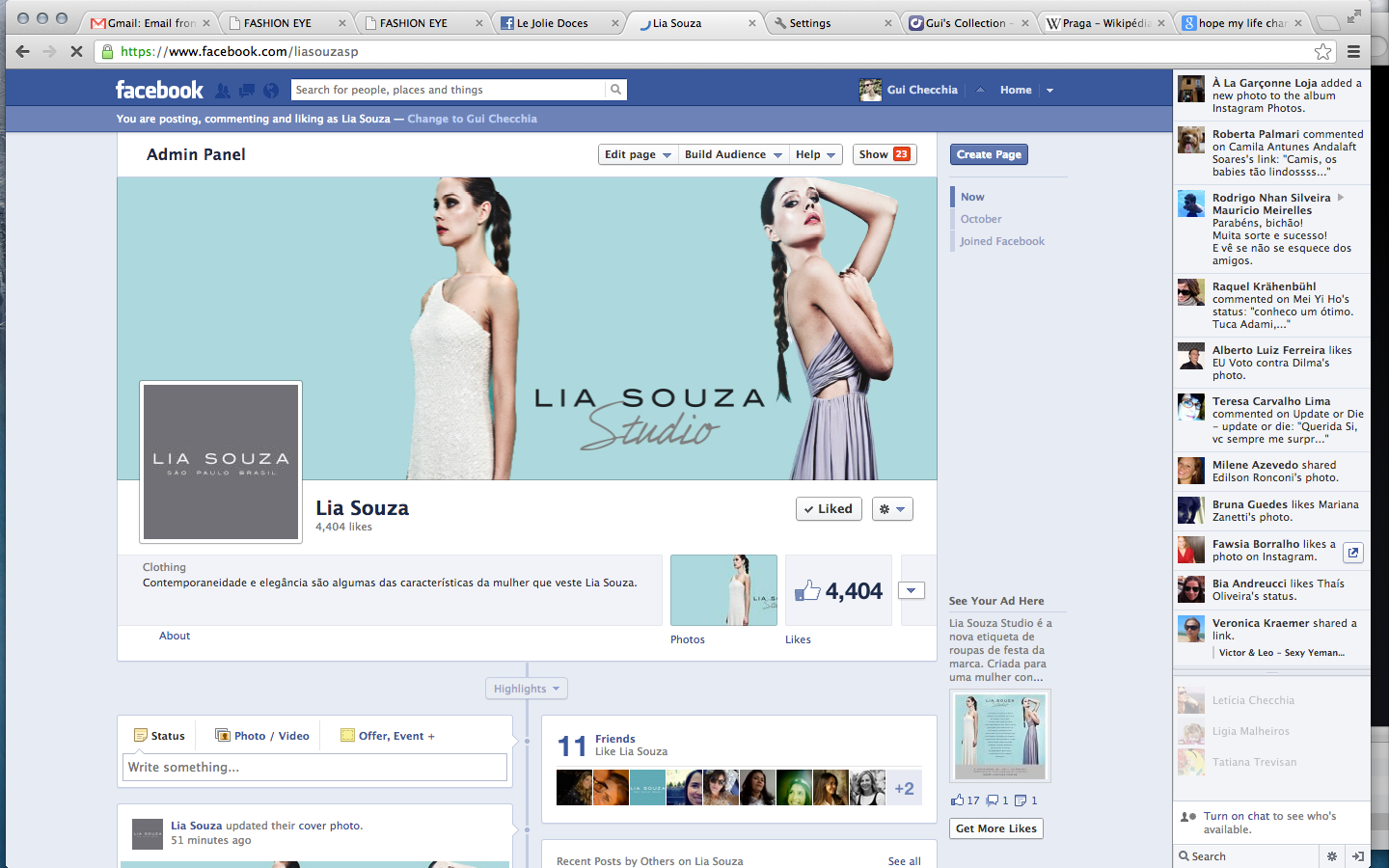The image size is (1389, 868).
Task: Open chat with Tatiana Trevisan
Action: click(1271, 762)
